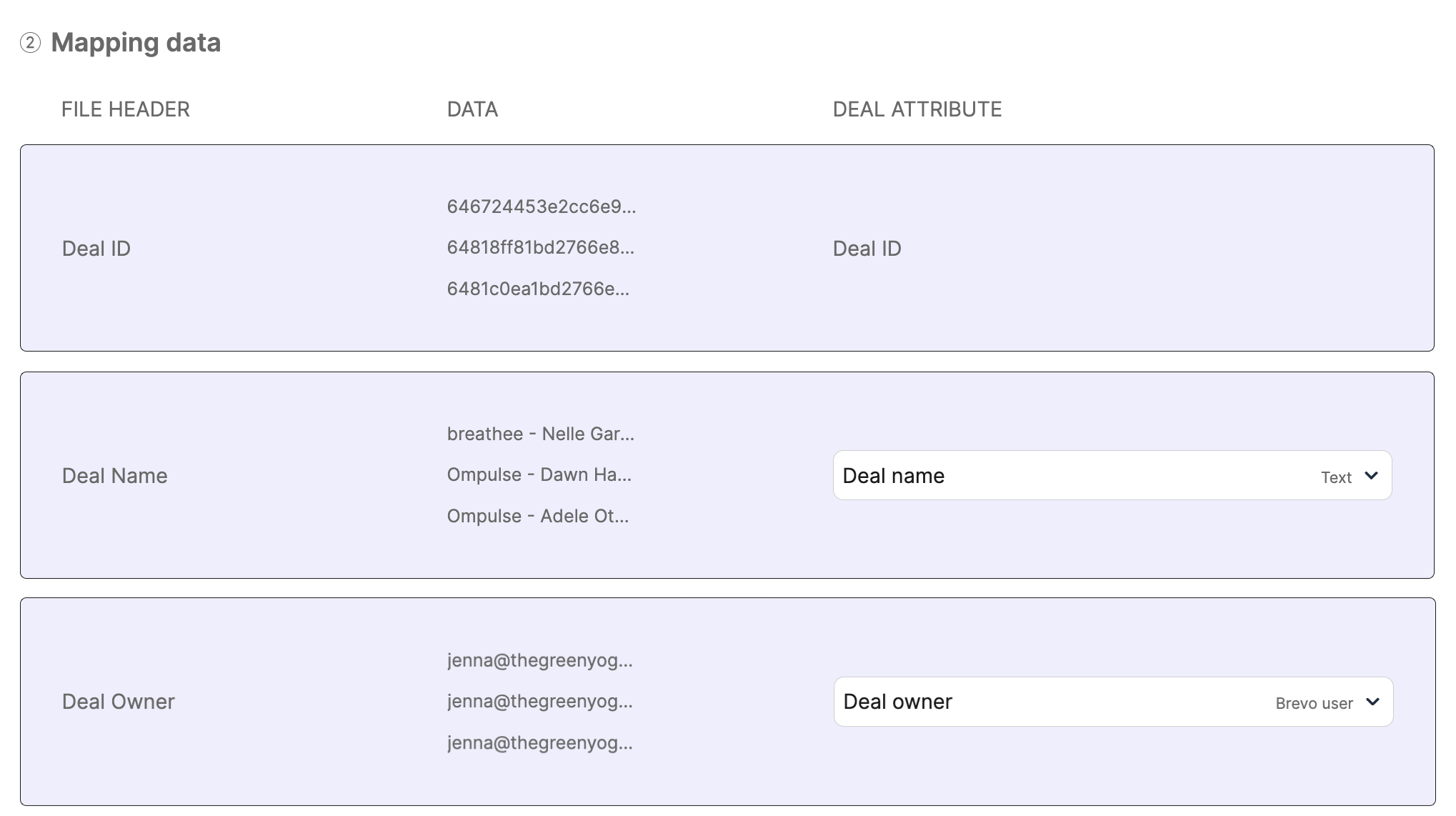Click the FILE HEADER column label
The height and width of the screenshot is (816, 1456).
coord(126,109)
